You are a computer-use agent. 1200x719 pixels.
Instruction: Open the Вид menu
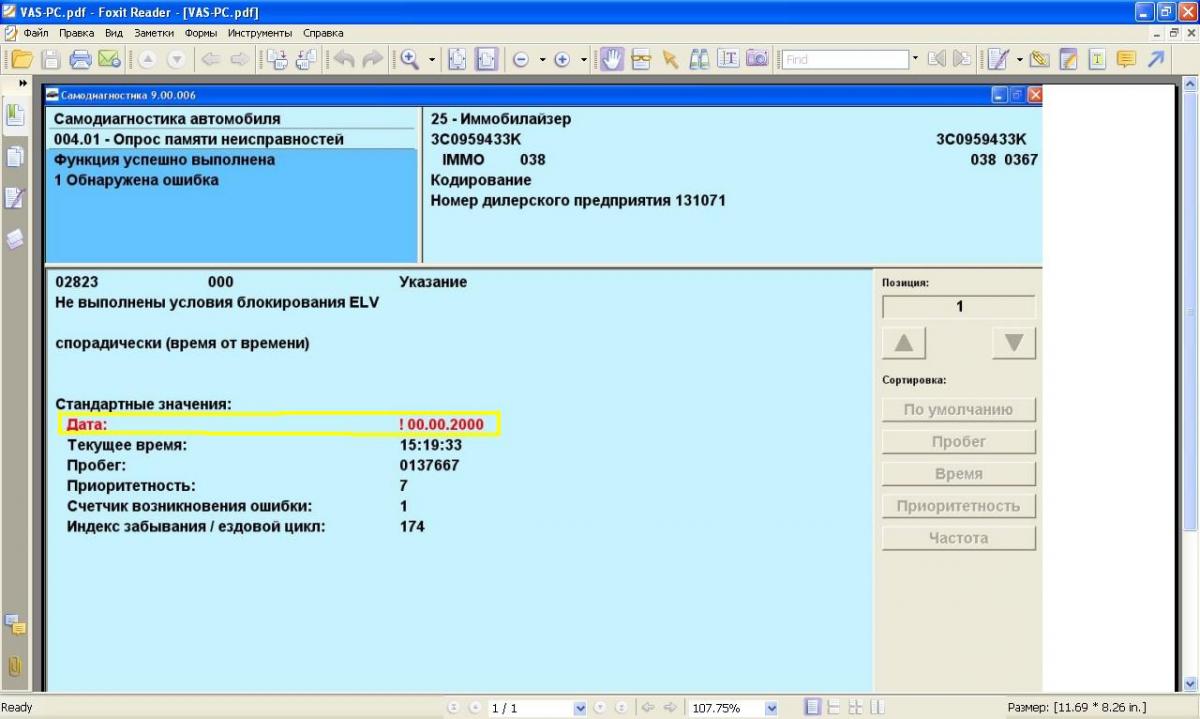click(114, 33)
